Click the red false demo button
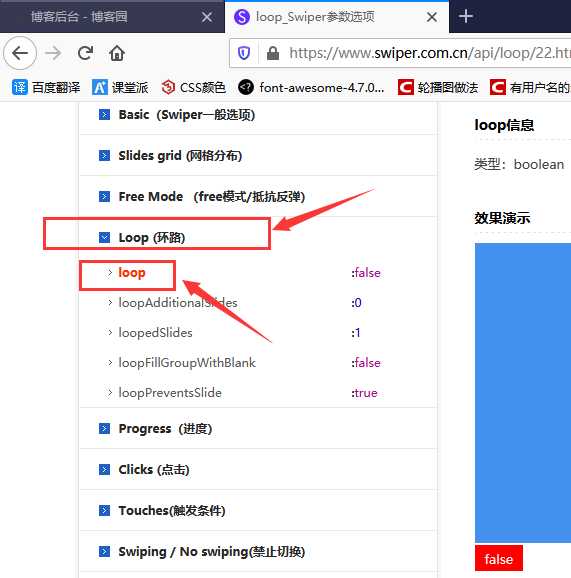 click(x=499, y=558)
